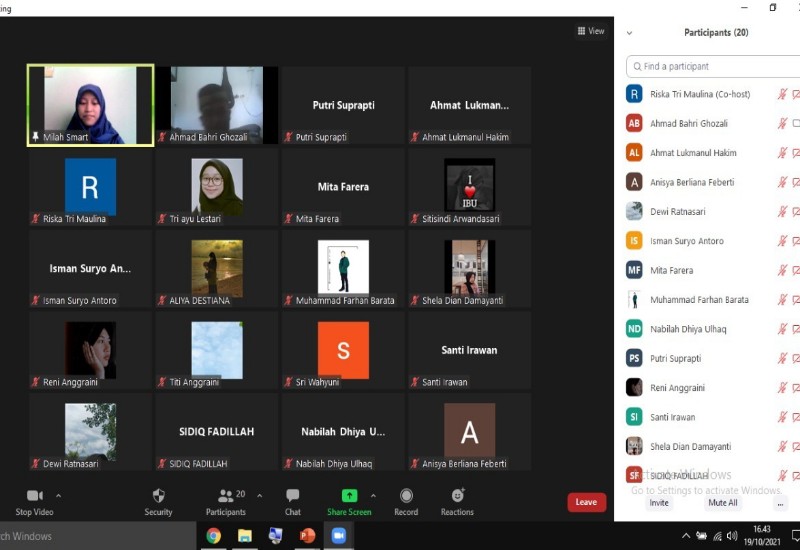
Task: Open the Reactions smiley icon
Action: pos(458,495)
